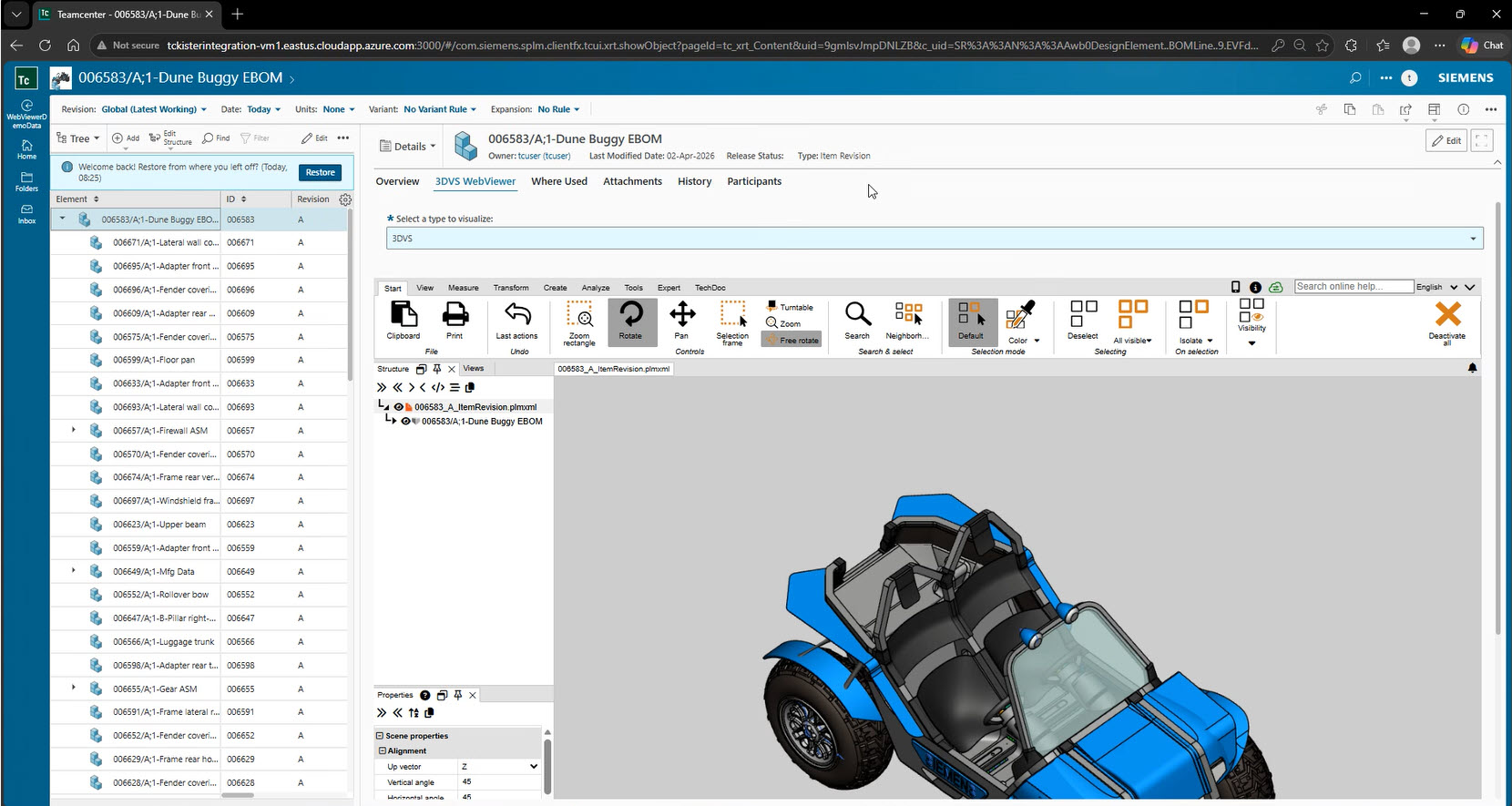Click the Search online help field
Image resolution: width=1512 pixels, height=806 pixels.
1353,287
